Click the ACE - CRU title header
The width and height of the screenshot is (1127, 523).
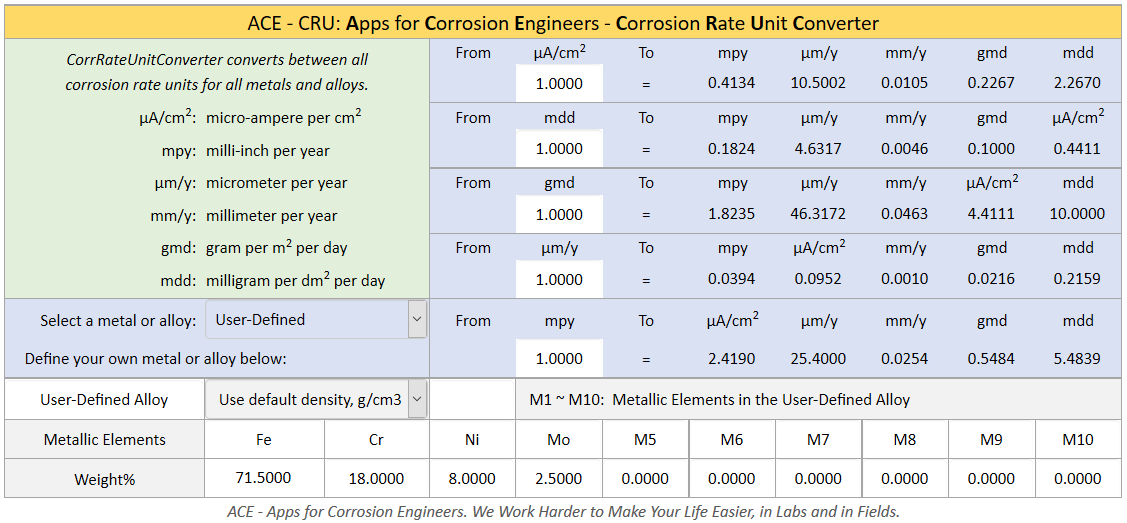click(x=563, y=23)
